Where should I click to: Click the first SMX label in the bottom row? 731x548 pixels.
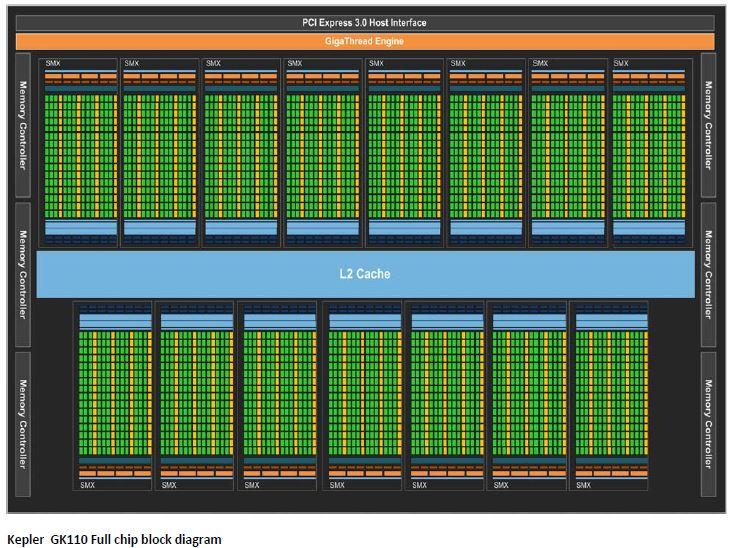(87, 485)
